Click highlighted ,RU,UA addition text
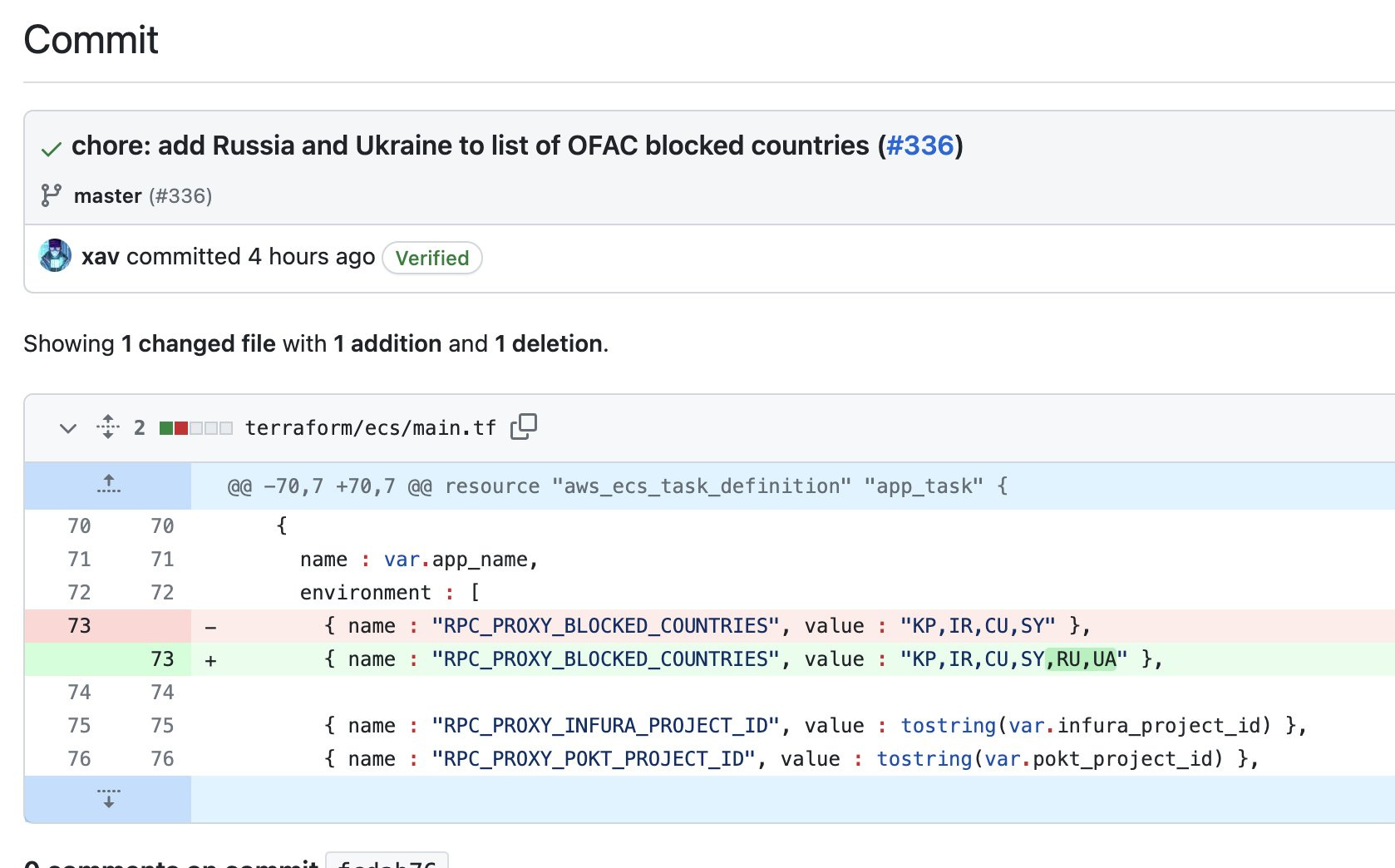 (1081, 659)
